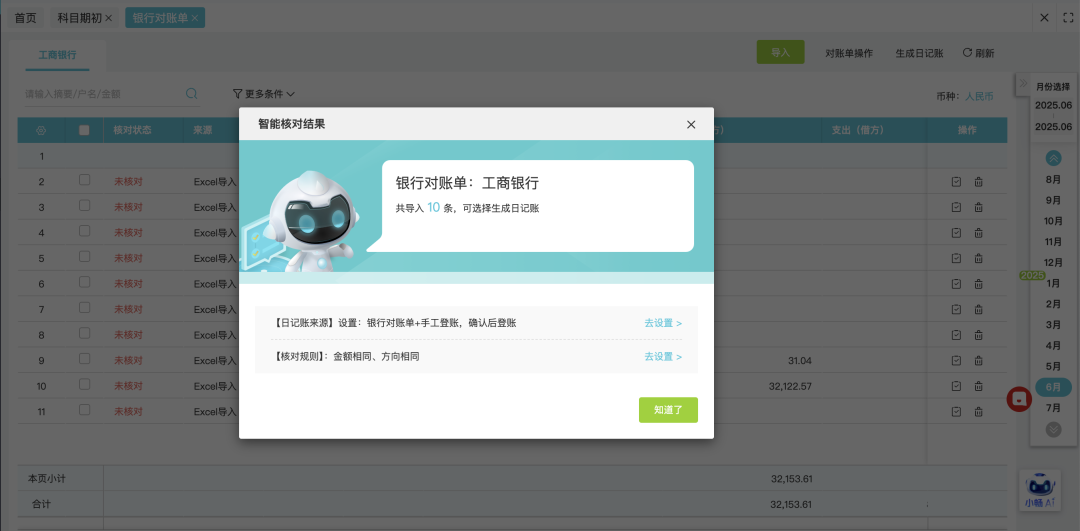Screen dimensions: 1080x531
Task: Delete row 7 with trash icon
Action: pos(978,309)
